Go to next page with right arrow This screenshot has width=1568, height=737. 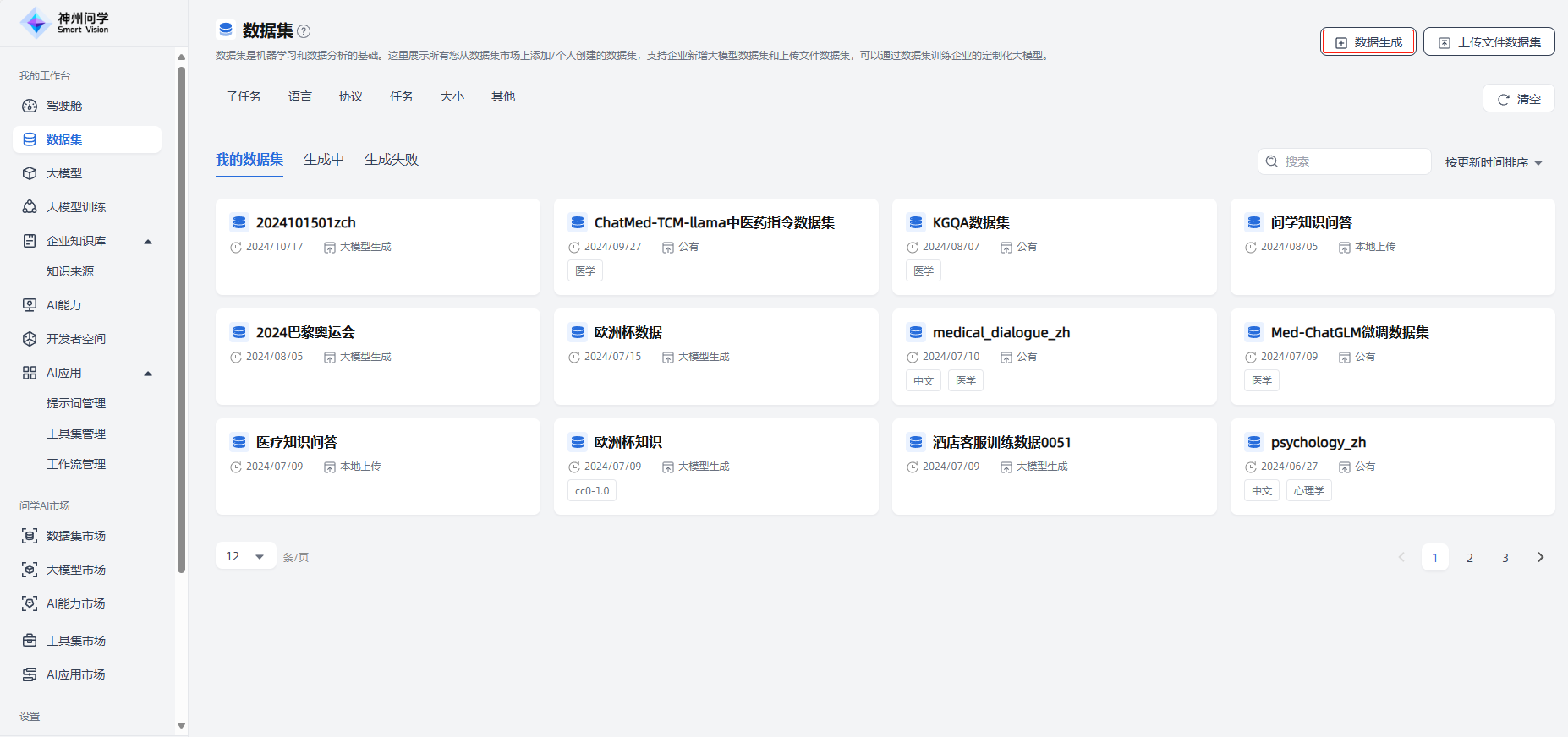point(1540,557)
